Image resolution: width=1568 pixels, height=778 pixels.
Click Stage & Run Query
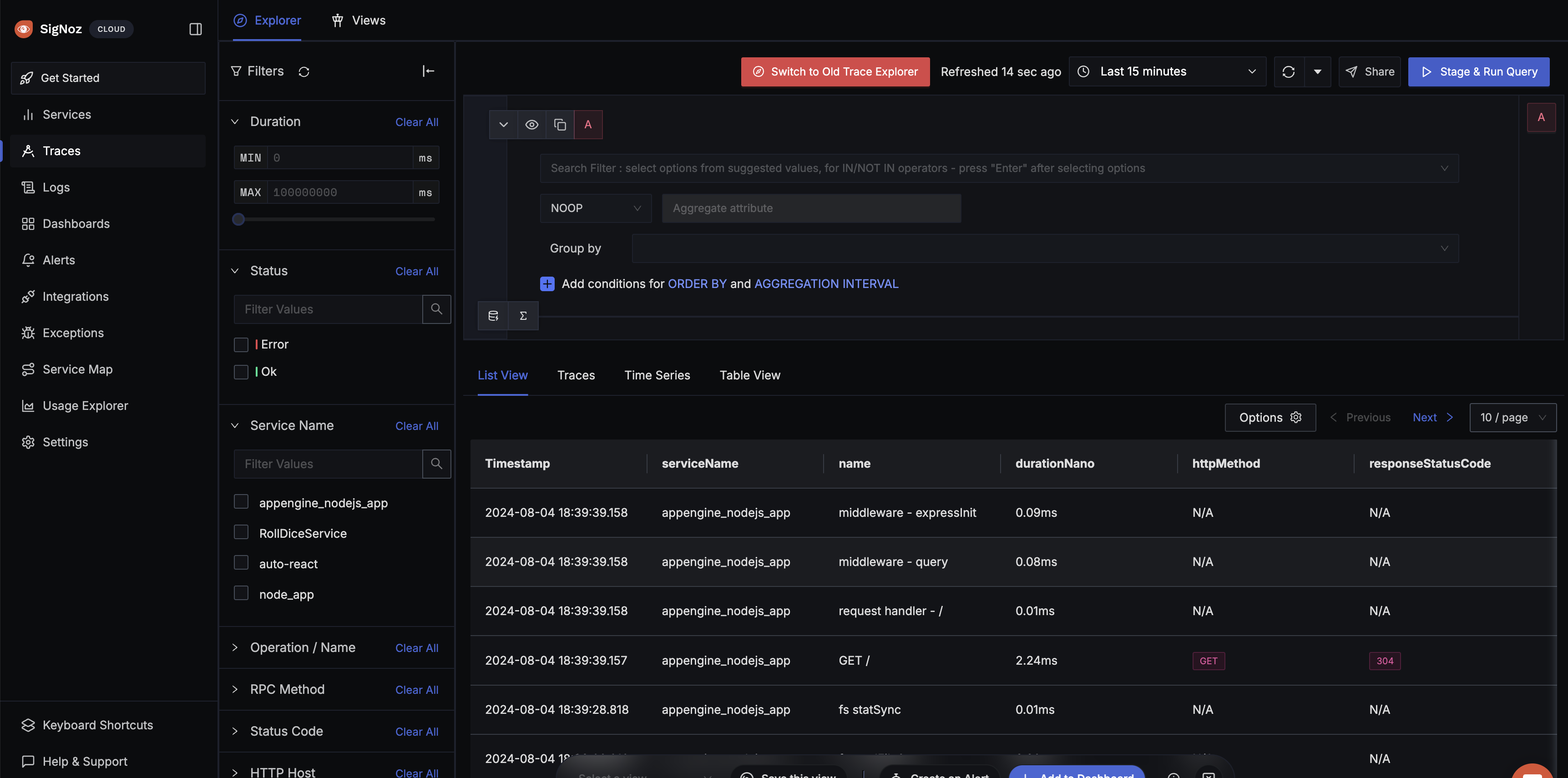tap(1478, 72)
